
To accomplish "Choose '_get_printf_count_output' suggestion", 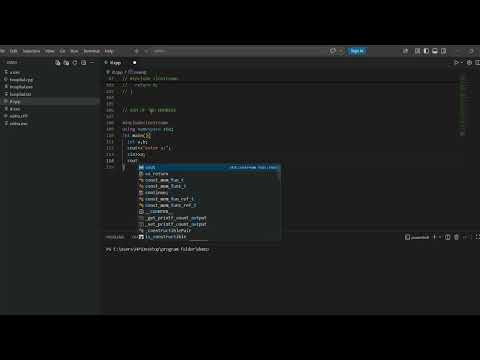I will (209, 218).
